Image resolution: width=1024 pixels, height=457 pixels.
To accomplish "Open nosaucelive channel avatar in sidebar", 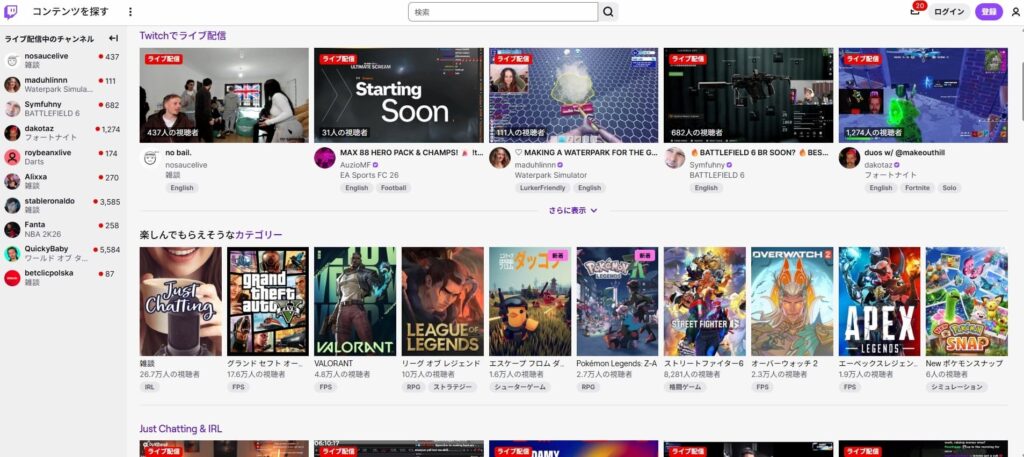I will tap(12, 61).
